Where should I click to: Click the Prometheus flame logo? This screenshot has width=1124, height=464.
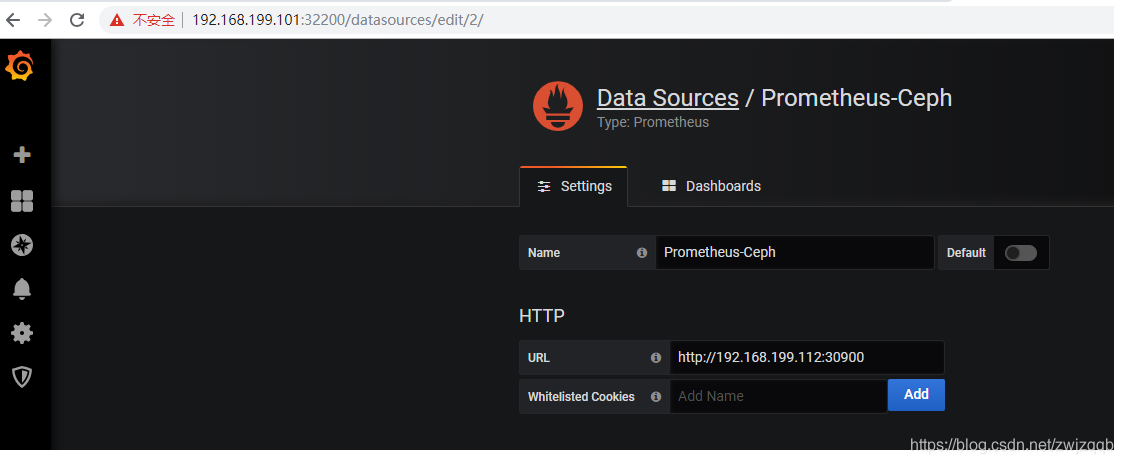click(558, 106)
